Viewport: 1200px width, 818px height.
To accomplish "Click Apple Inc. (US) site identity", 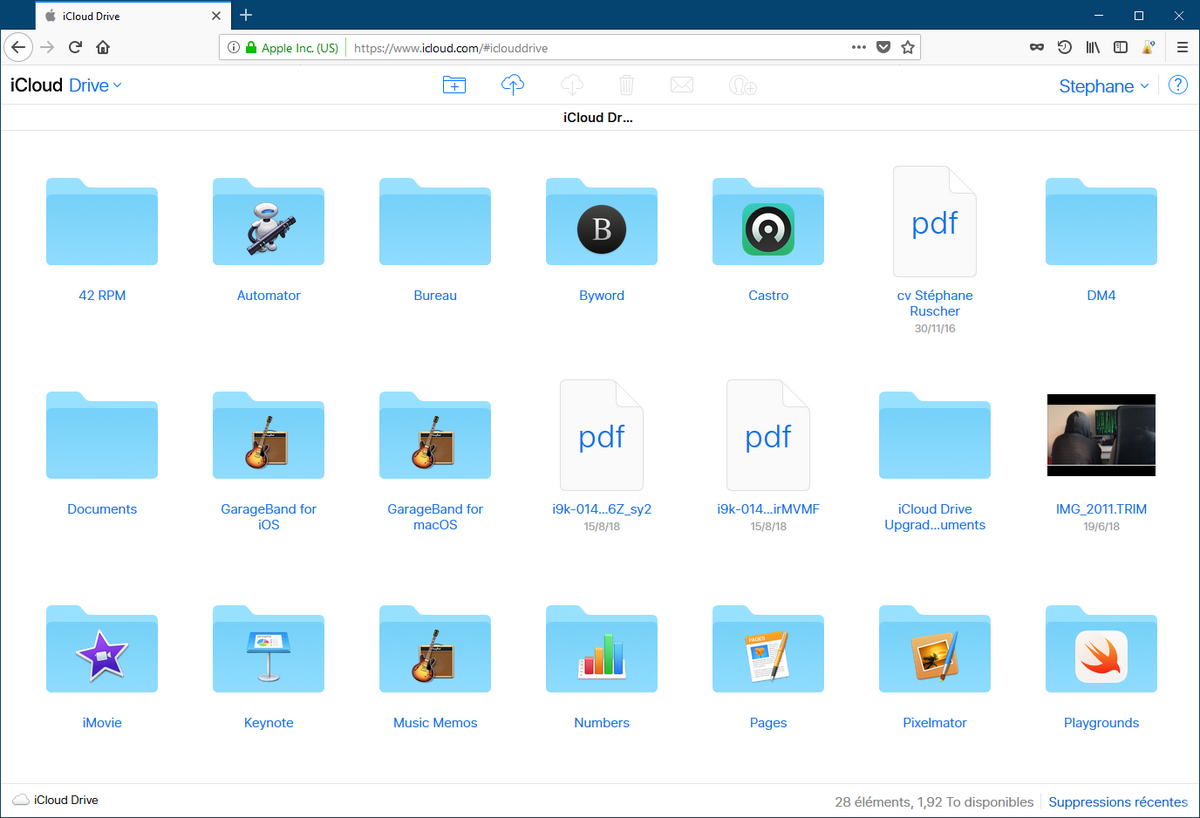I will pos(292,48).
